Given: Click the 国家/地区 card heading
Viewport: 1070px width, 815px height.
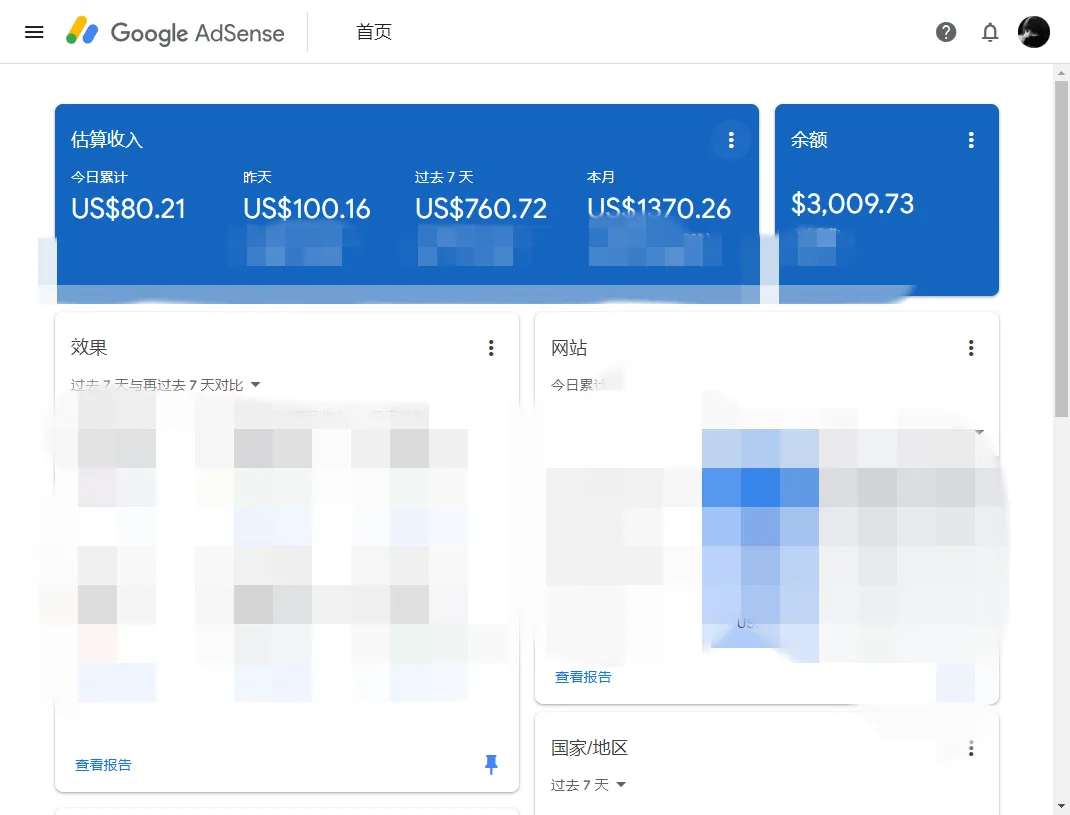Looking at the screenshot, I should pos(590,748).
